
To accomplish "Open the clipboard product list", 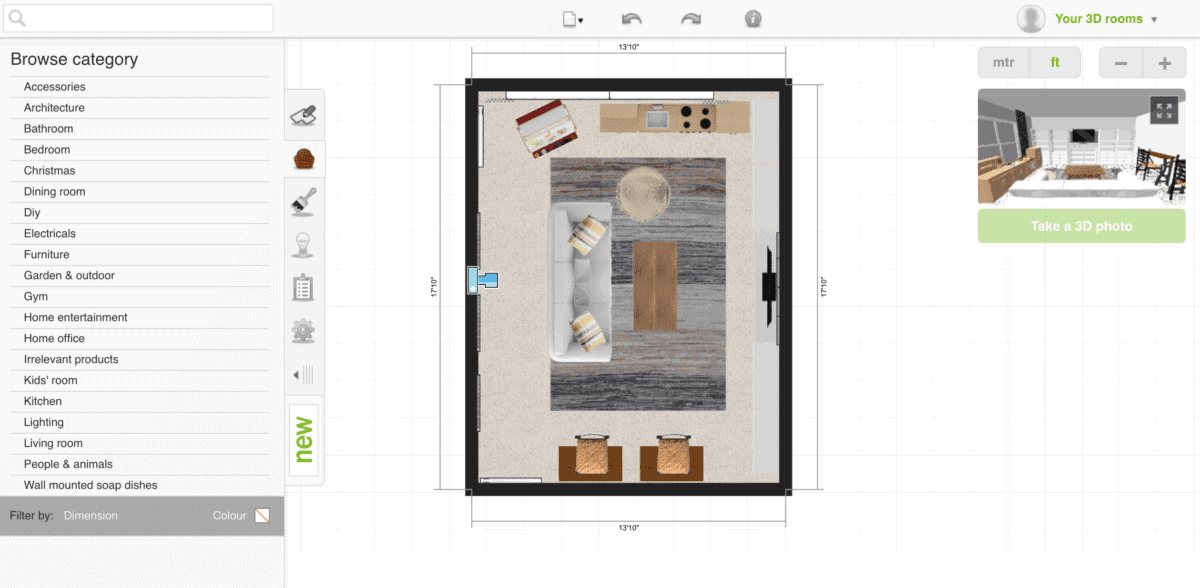I will click(303, 288).
